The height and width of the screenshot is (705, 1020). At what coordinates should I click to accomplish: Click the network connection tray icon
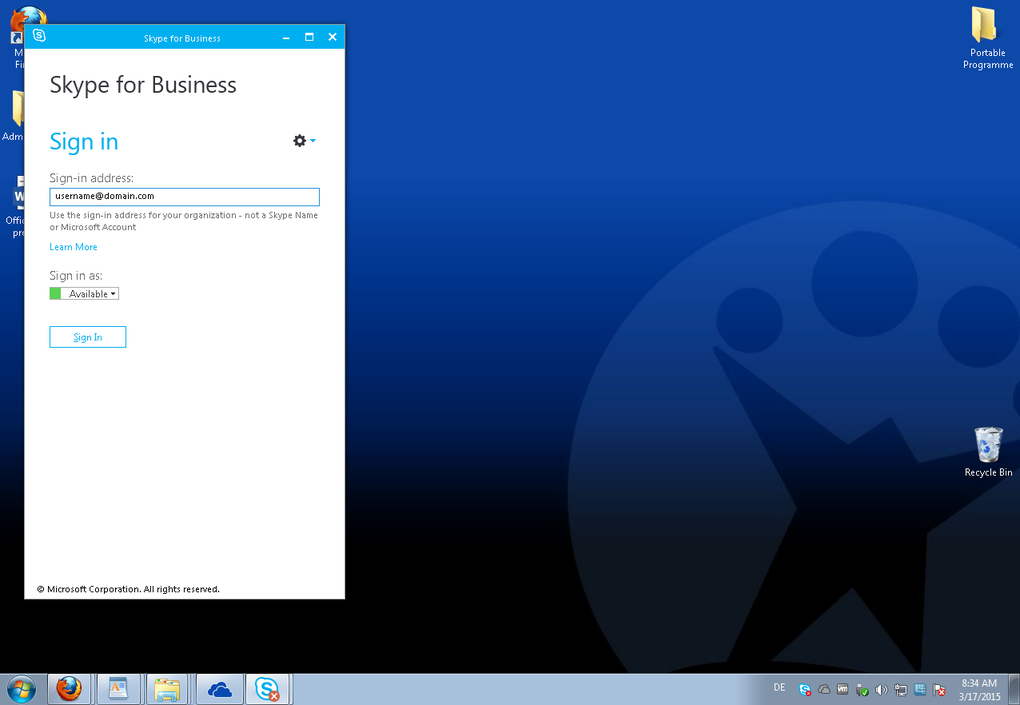[x=900, y=690]
